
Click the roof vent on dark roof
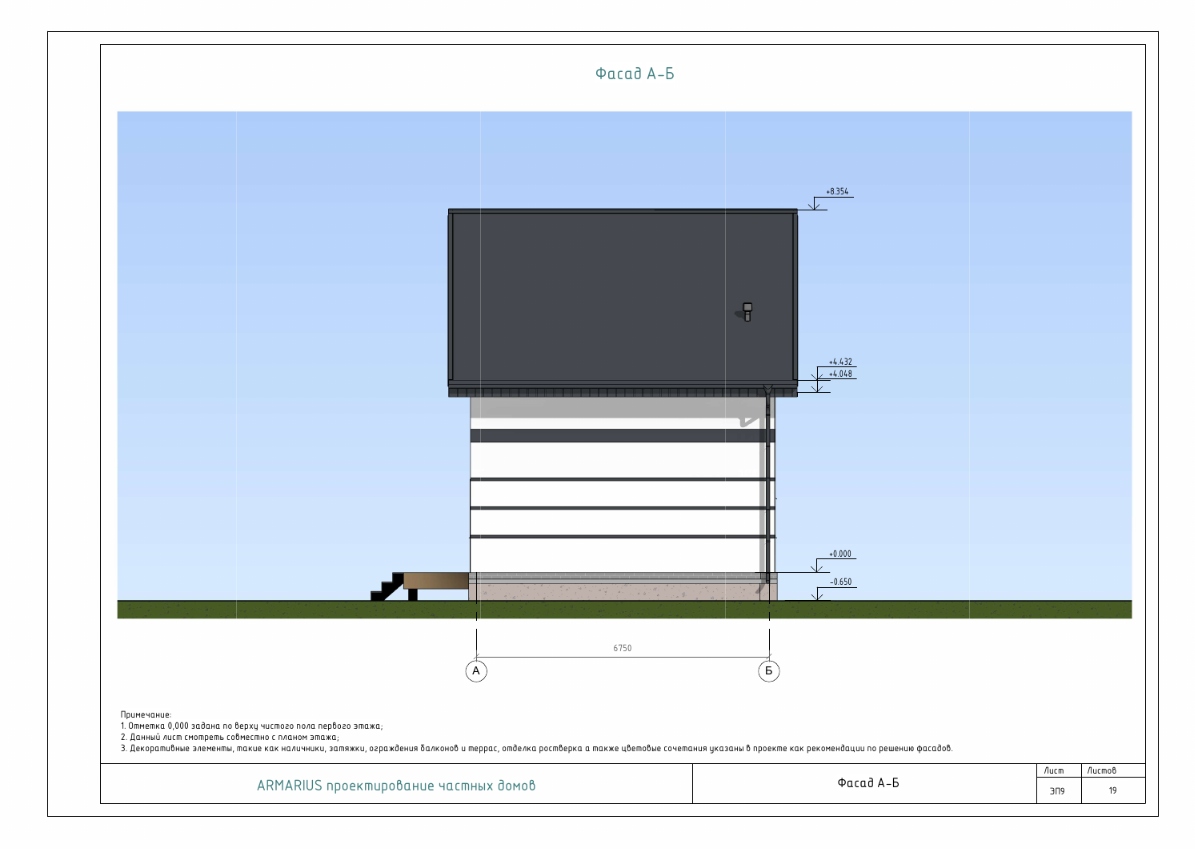746,311
